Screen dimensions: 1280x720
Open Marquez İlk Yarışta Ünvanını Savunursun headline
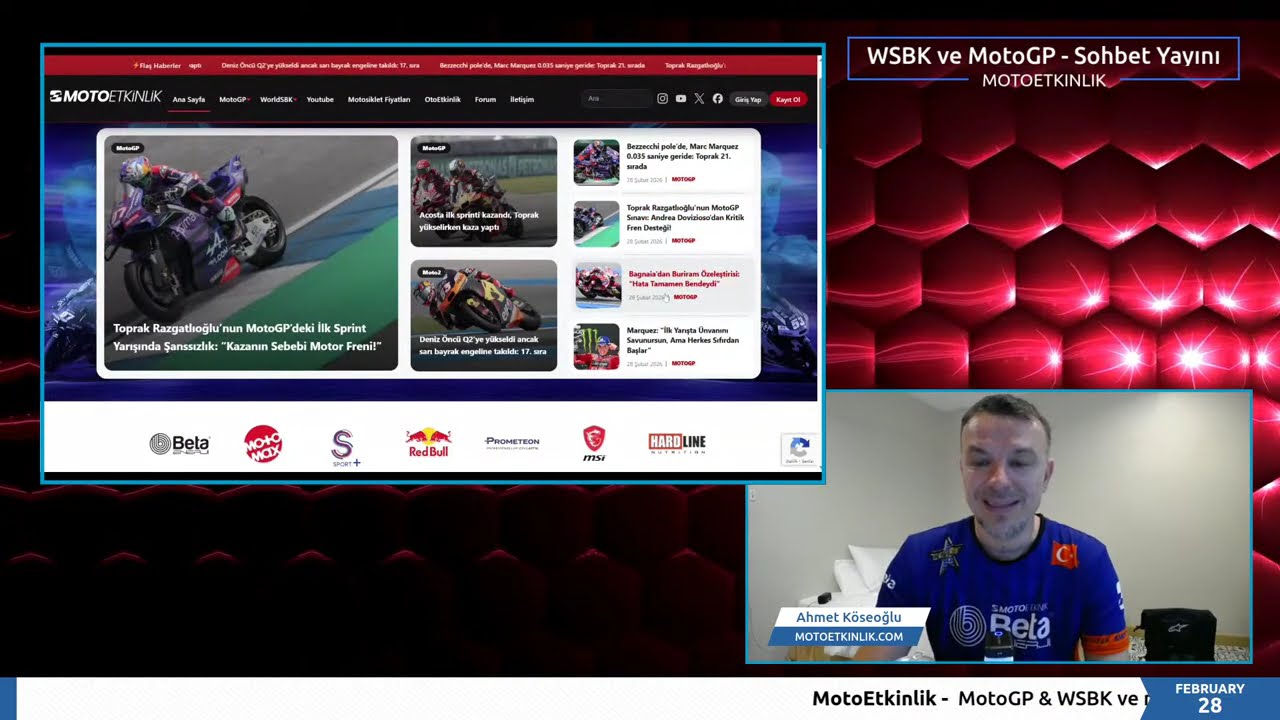pos(682,340)
